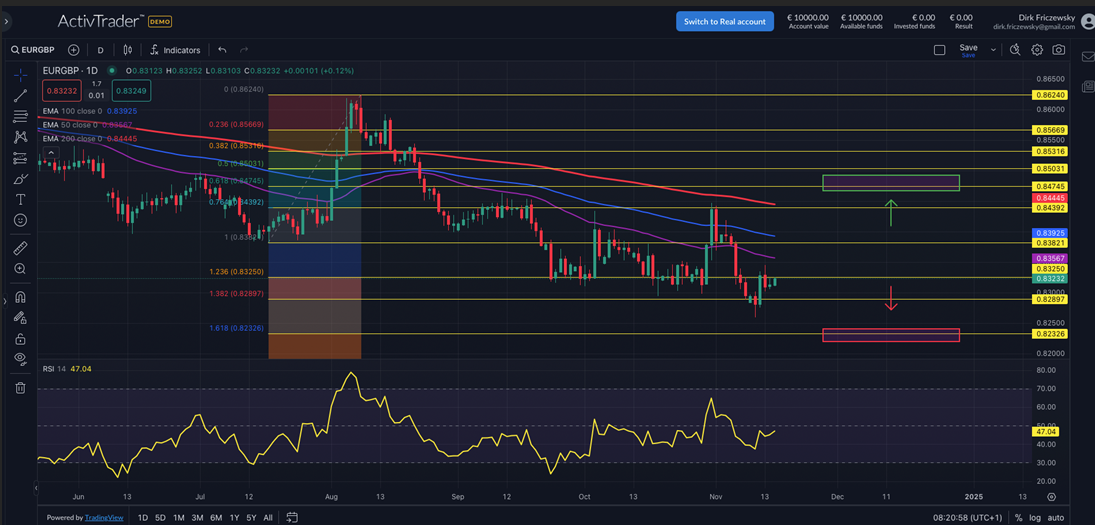Toggle magnet mode for drawings

[x=20, y=297]
